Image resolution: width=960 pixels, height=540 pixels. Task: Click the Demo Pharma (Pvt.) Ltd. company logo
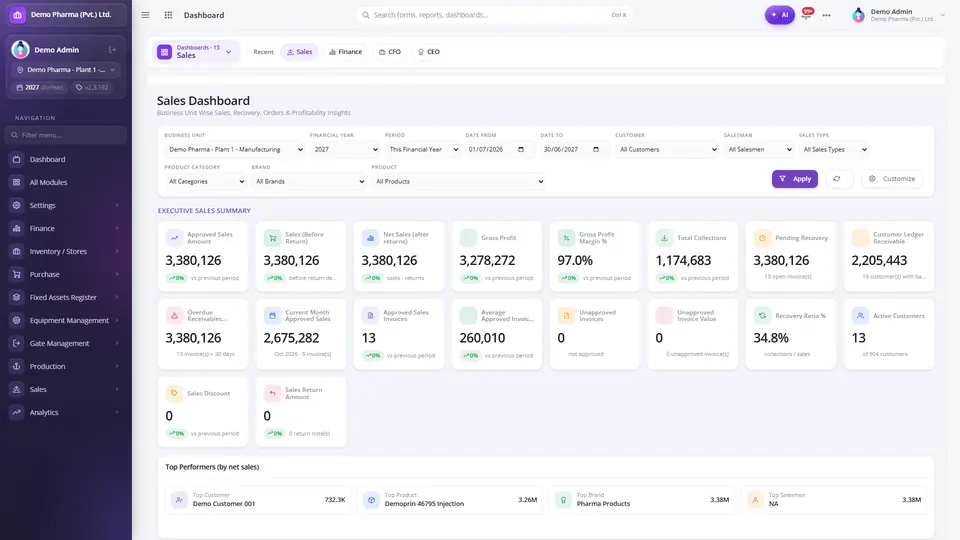point(17,15)
